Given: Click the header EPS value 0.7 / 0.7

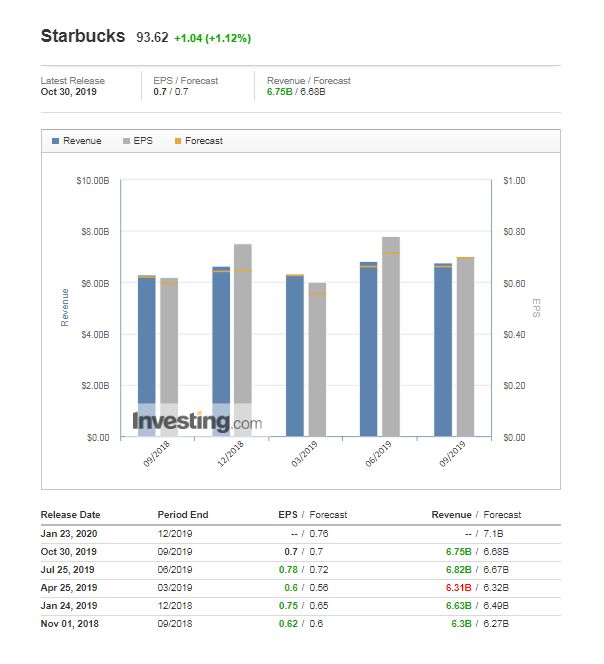Looking at the screenshot, I should tap(171, 92).
